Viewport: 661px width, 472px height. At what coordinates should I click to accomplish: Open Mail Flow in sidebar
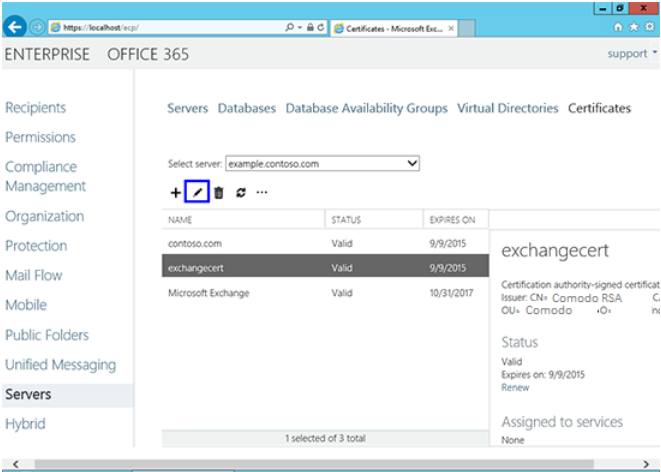point(33,275)
